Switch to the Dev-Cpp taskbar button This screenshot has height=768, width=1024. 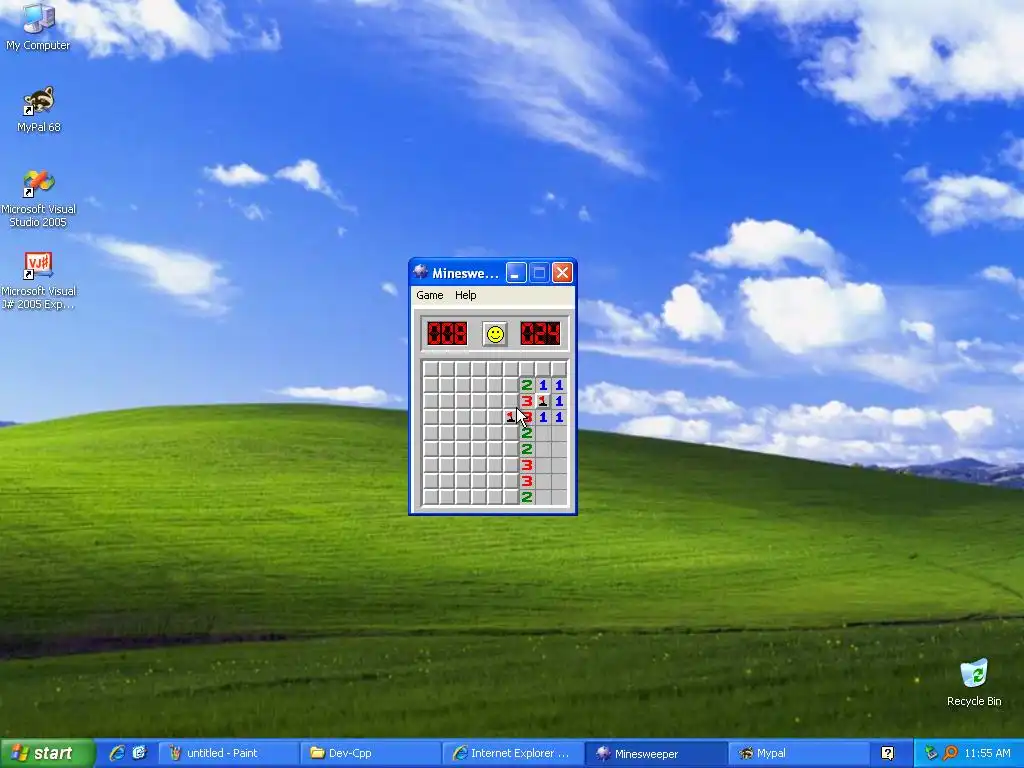tap(370, 753)
